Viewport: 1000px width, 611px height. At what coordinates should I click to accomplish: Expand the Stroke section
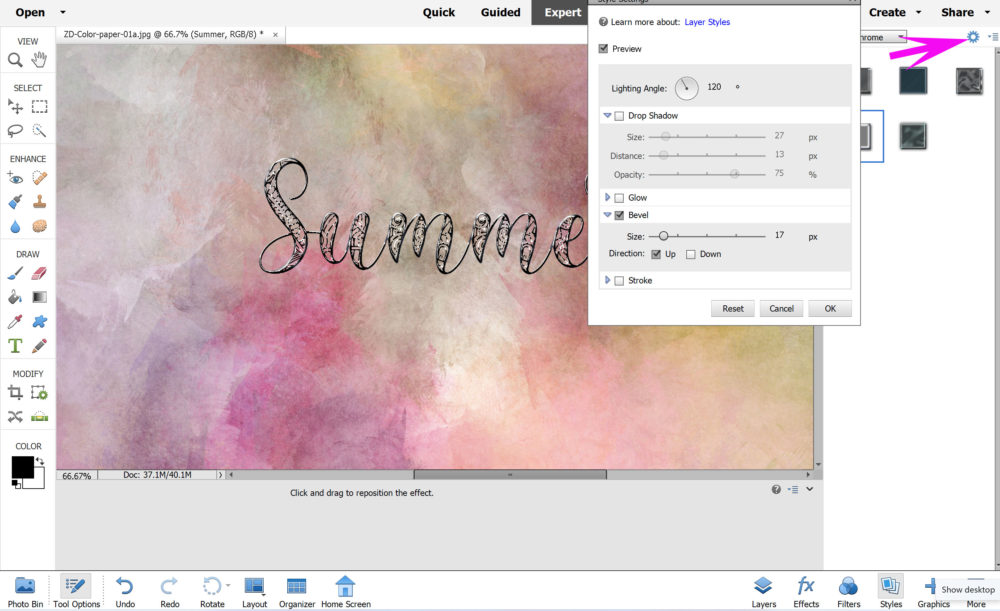pos(607,280)
